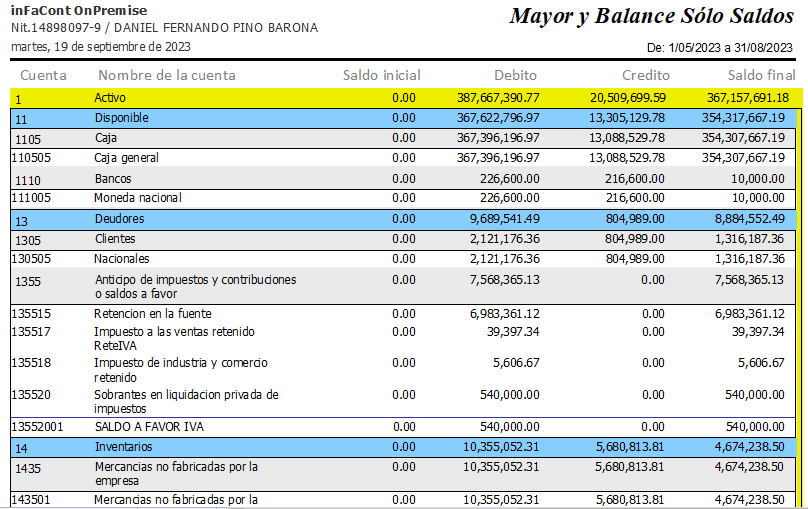Click account code 1105
Screen dimensions: 808x509
(28, 140)
